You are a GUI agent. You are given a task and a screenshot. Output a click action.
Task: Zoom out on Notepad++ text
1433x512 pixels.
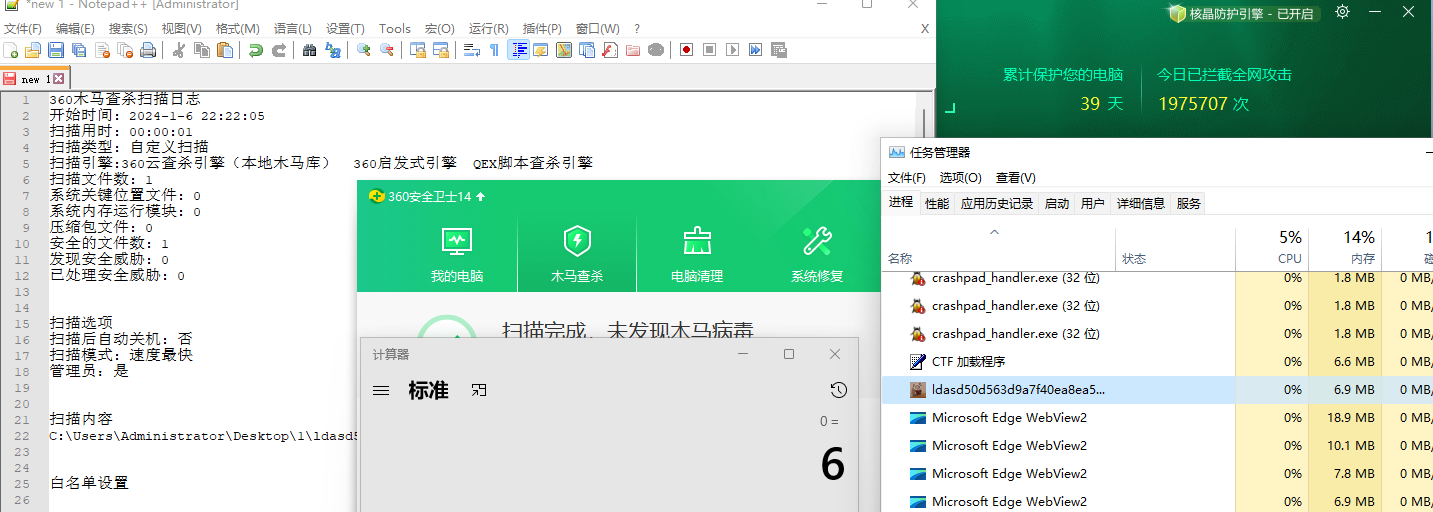(386, 50)
